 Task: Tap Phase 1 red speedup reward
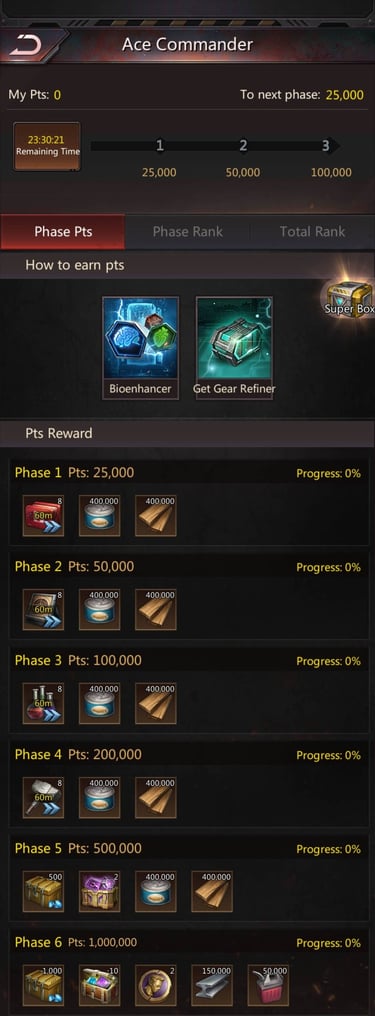tap(43, 516)
